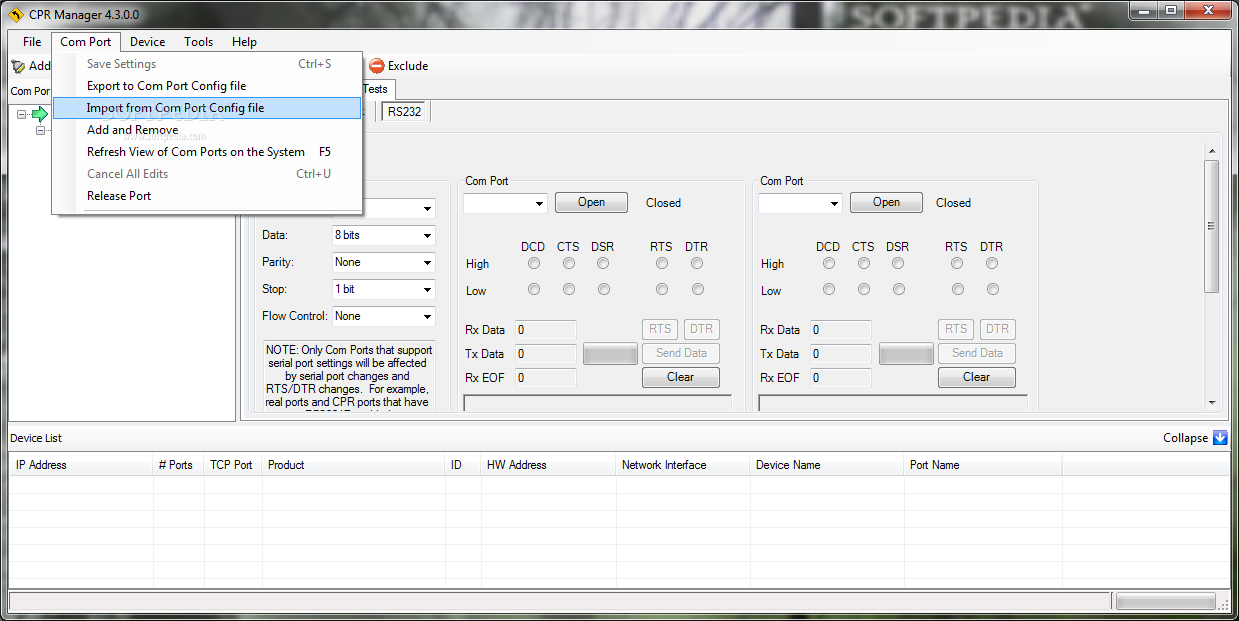Click Rx EOF field in second Com Port panel
1239x621 pixels.
pyautogui.click(x=840, y=378)
